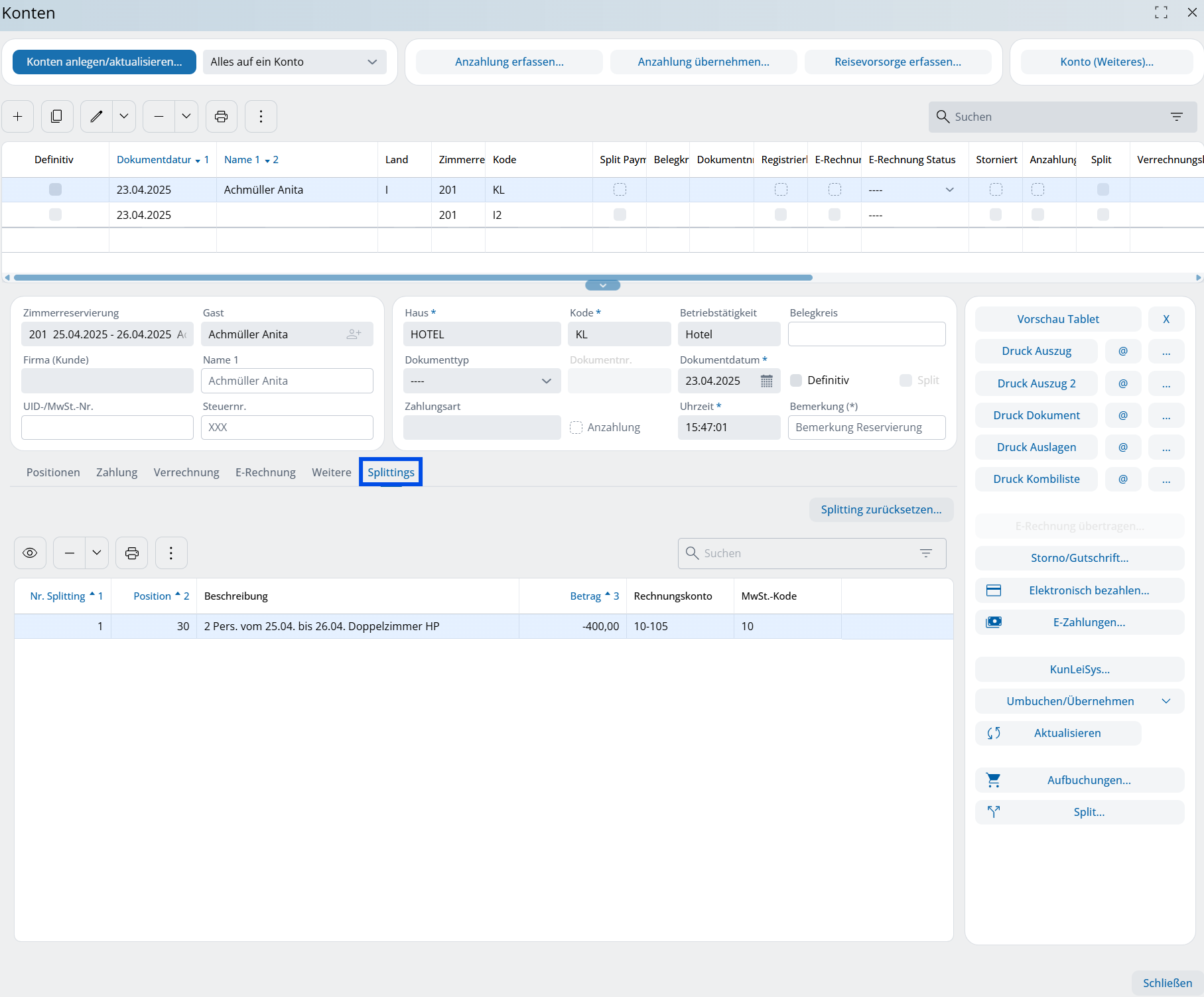Email Druck Auszug with @ button
The width and height of the screenshot is (1204, 997).
coord(1123,351)
